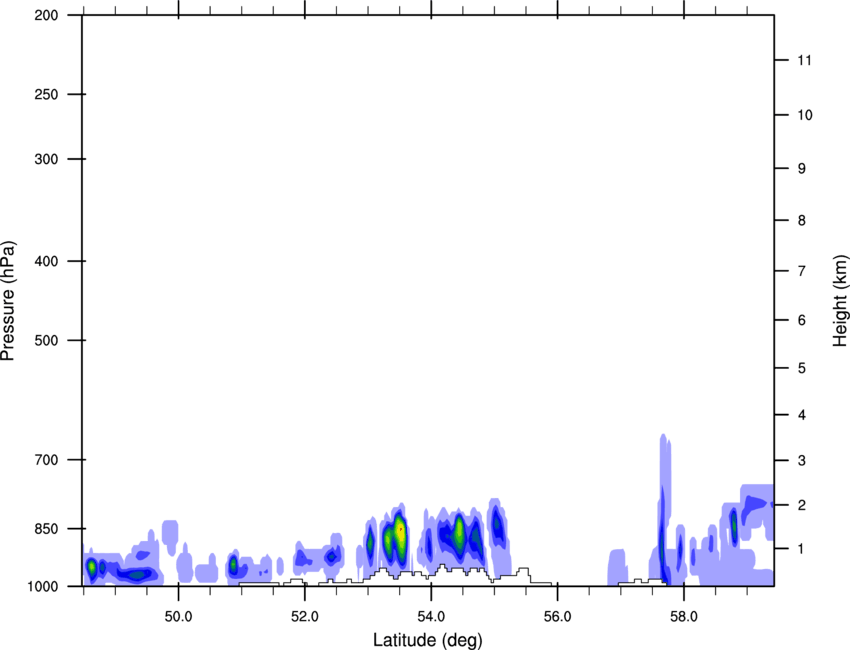Click the 'Latitude (deg)' axis title

click(428, 640)
